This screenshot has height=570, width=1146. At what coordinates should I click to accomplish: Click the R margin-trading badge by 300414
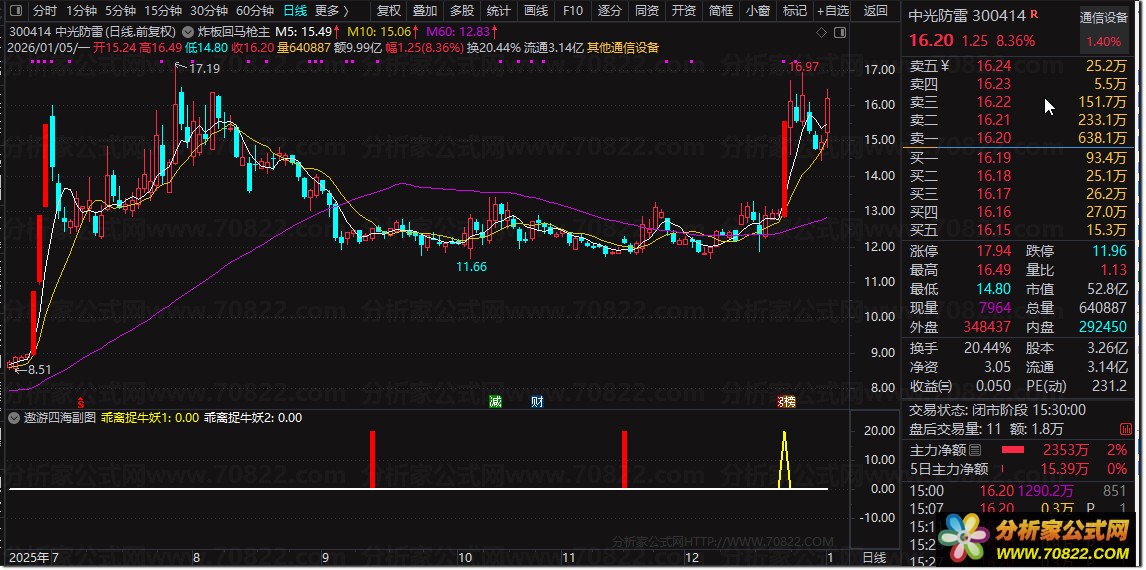(1033, 14)
